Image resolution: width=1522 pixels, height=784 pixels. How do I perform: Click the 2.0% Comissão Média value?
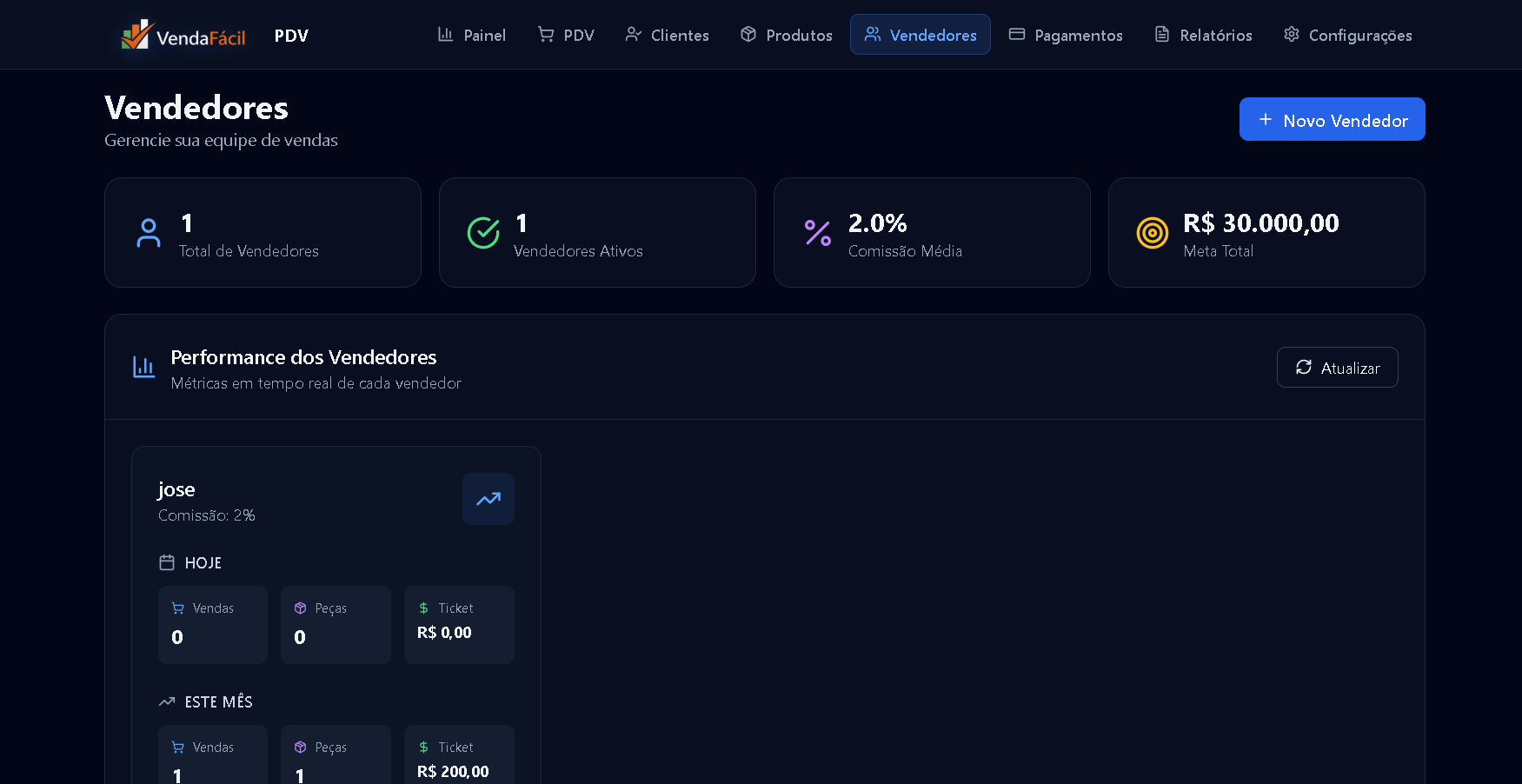[x=878, y=223]
